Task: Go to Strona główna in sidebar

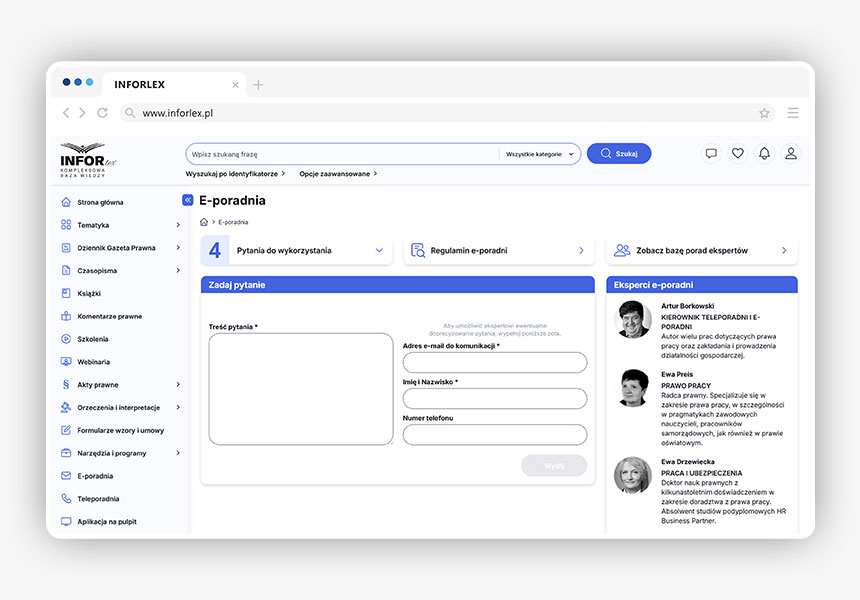Action: (100, 202)
